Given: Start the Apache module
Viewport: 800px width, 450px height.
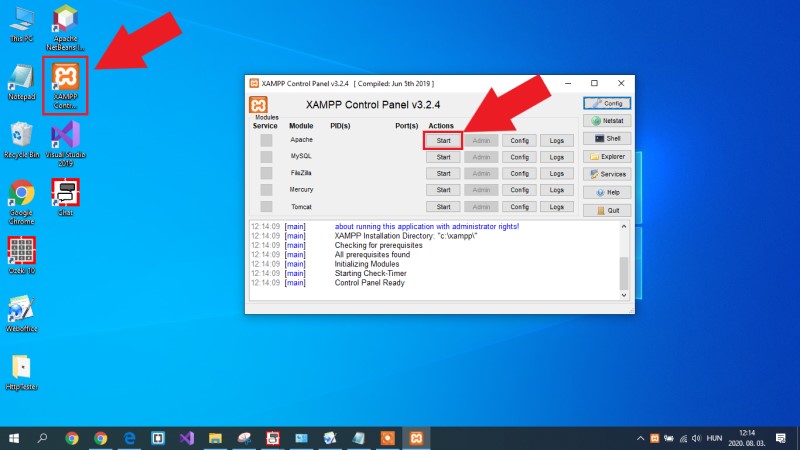Looking at the screenshot, I should pyautogui.click(x=443, y=140).
